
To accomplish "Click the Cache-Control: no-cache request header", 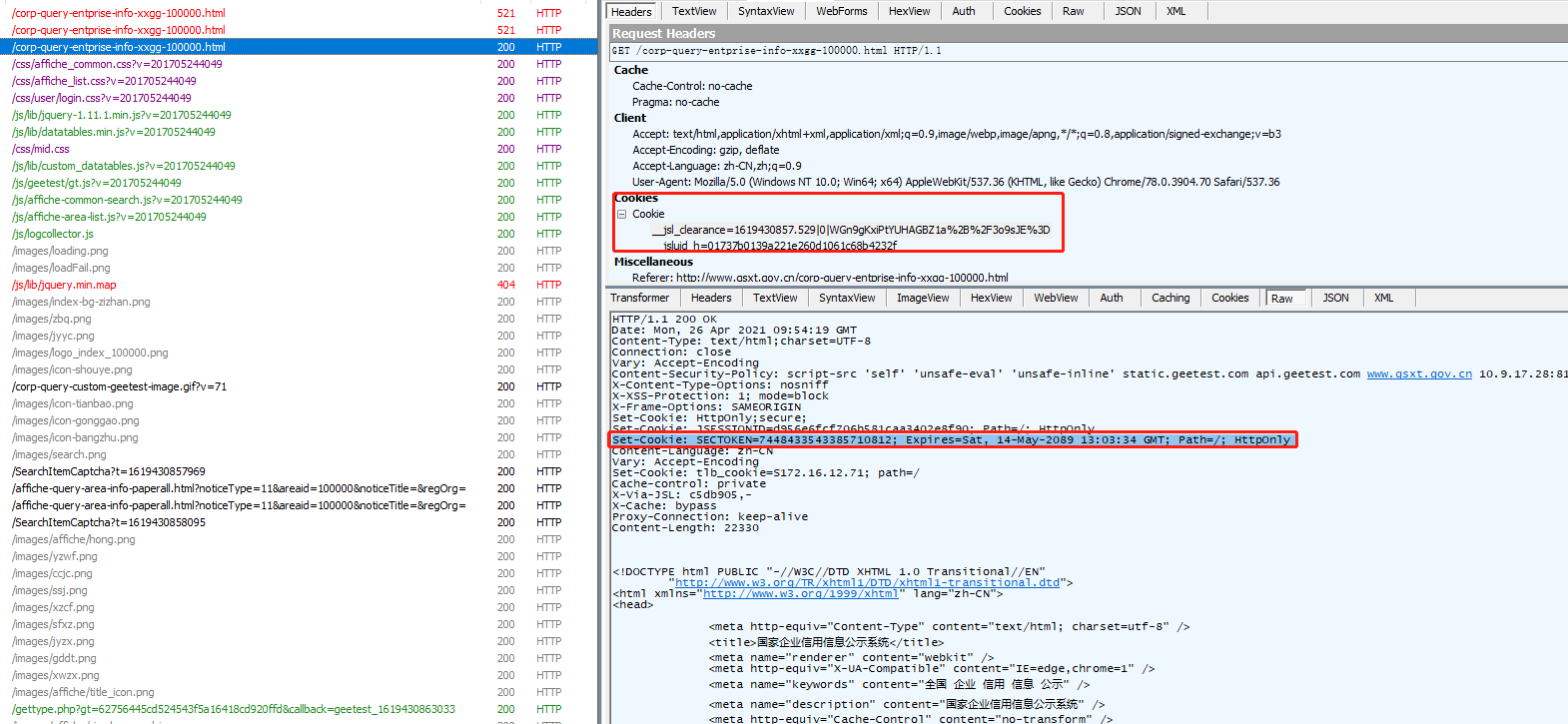I will point(692,86).
